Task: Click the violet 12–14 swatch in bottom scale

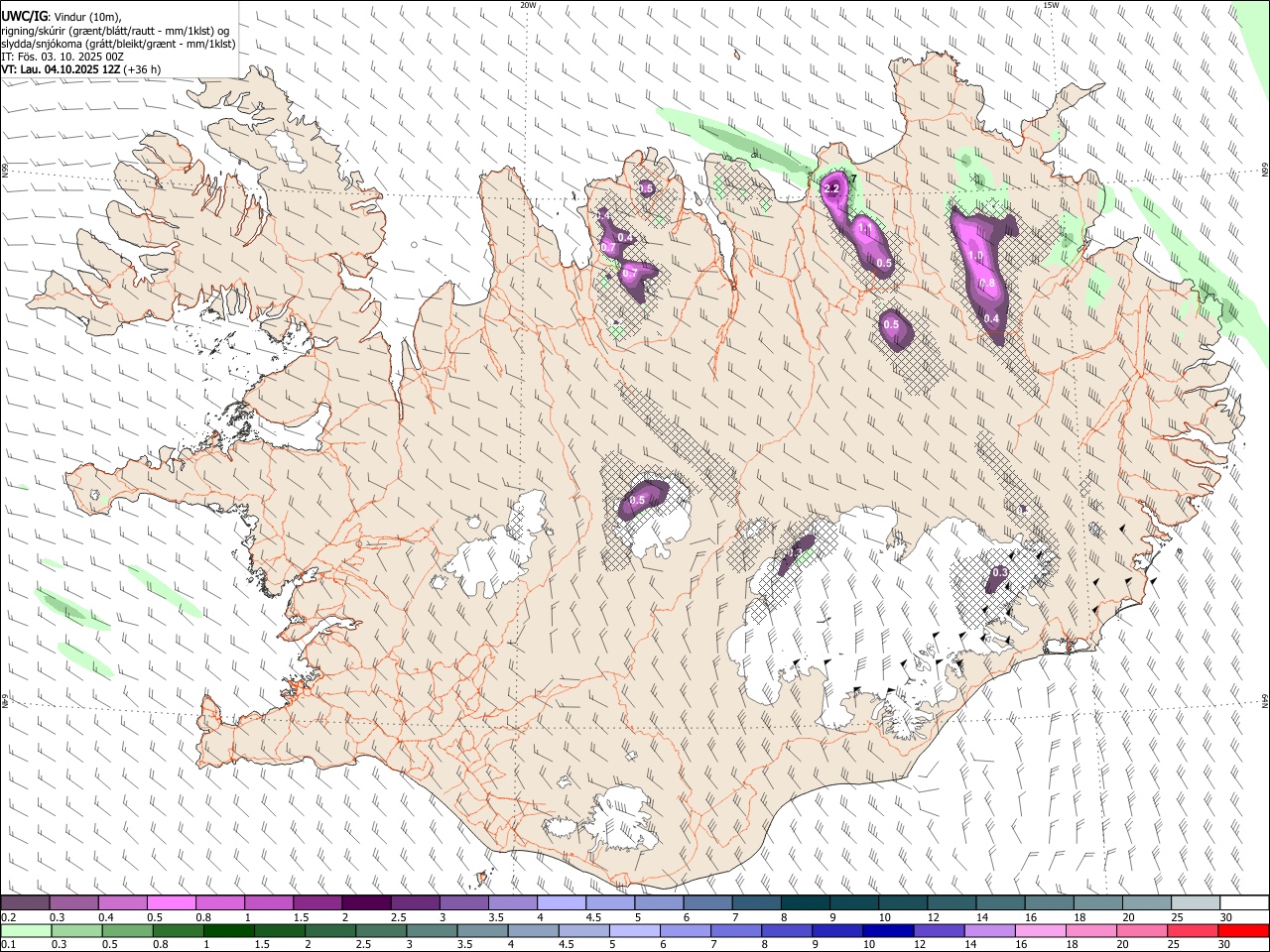Action: point(939,930)
